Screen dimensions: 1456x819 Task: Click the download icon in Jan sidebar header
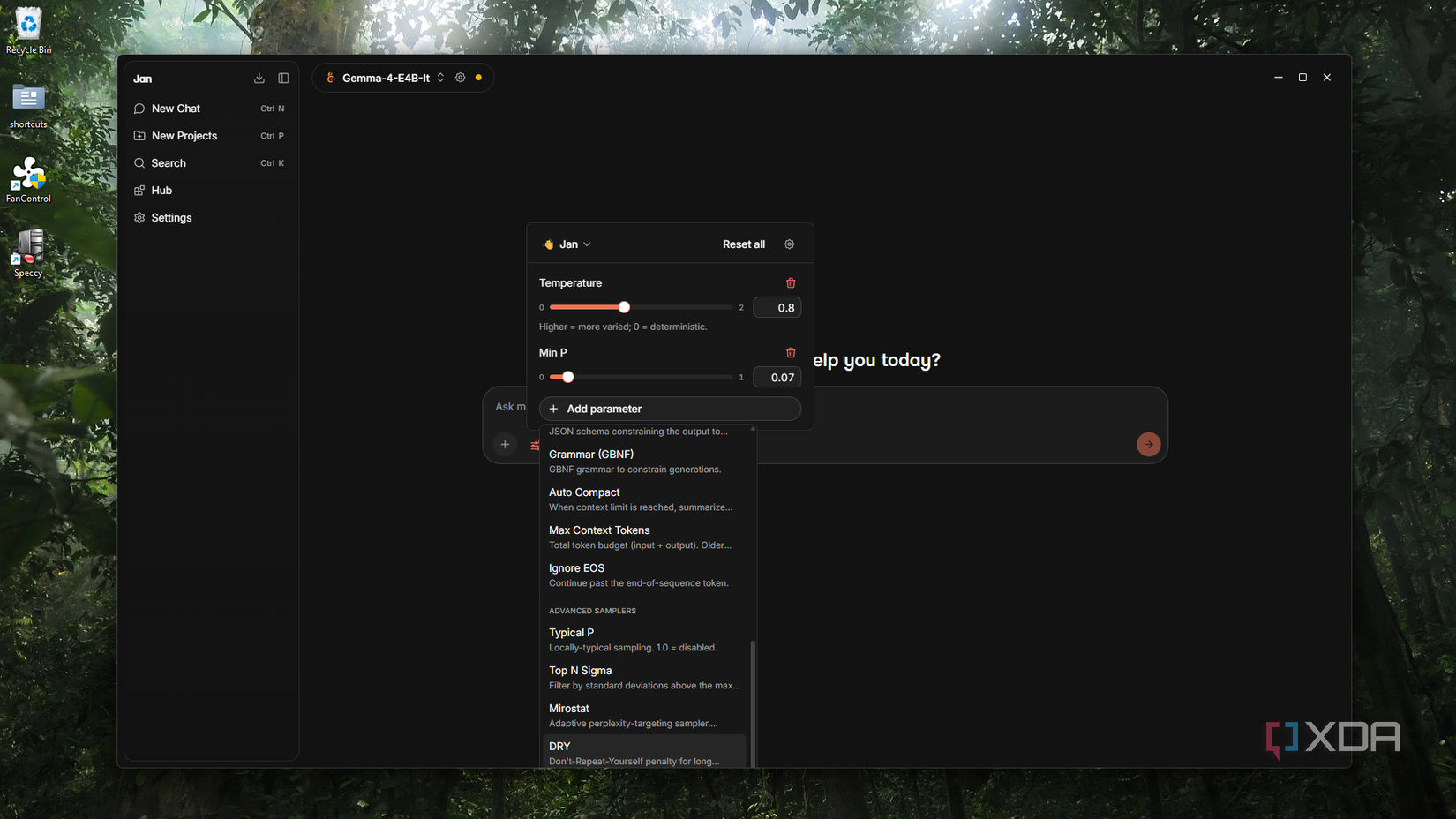[259, 79]
